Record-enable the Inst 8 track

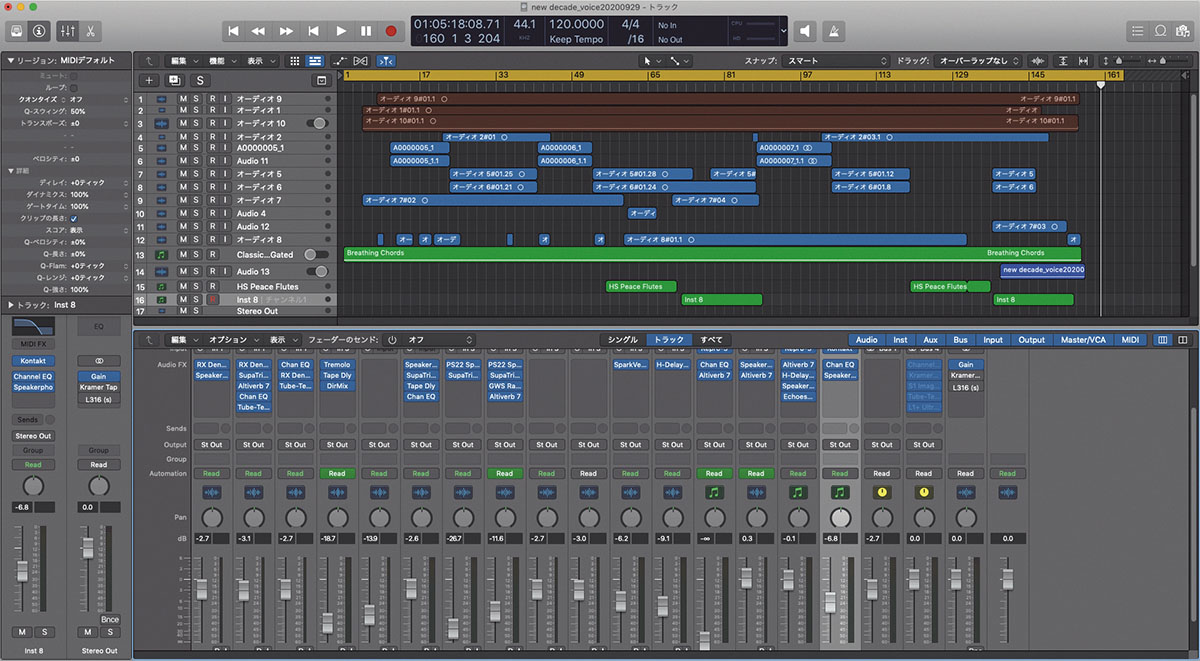coord(211,299)
